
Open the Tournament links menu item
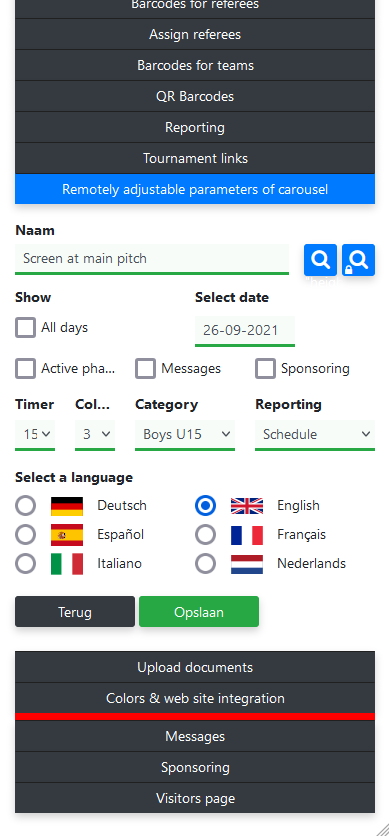click(x=195, y=159)
